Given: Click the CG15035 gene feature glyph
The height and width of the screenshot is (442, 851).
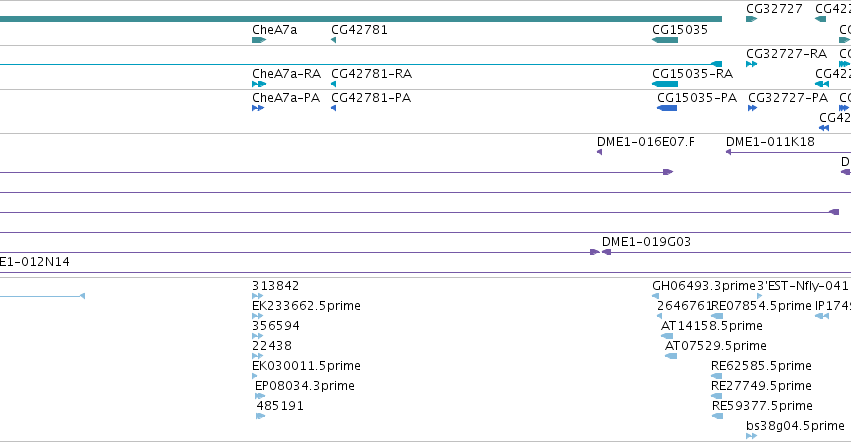Looking at the screenshot, I should [665, 40].
